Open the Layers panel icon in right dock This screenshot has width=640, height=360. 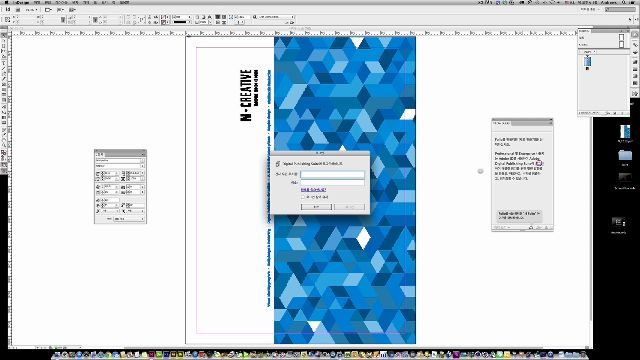click(635, 53)
